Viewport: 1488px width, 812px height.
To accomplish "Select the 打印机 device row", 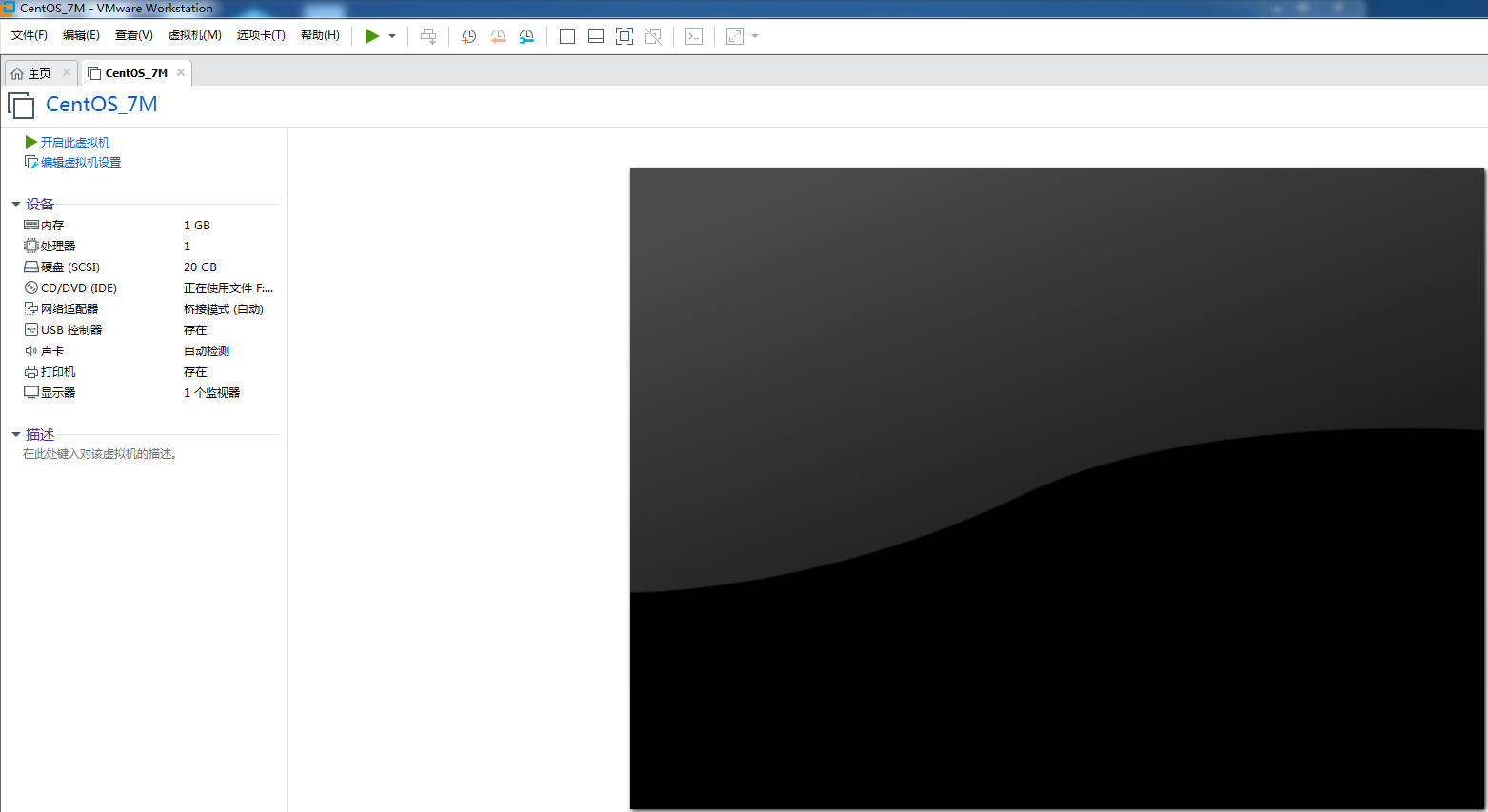I will [149, 372].
